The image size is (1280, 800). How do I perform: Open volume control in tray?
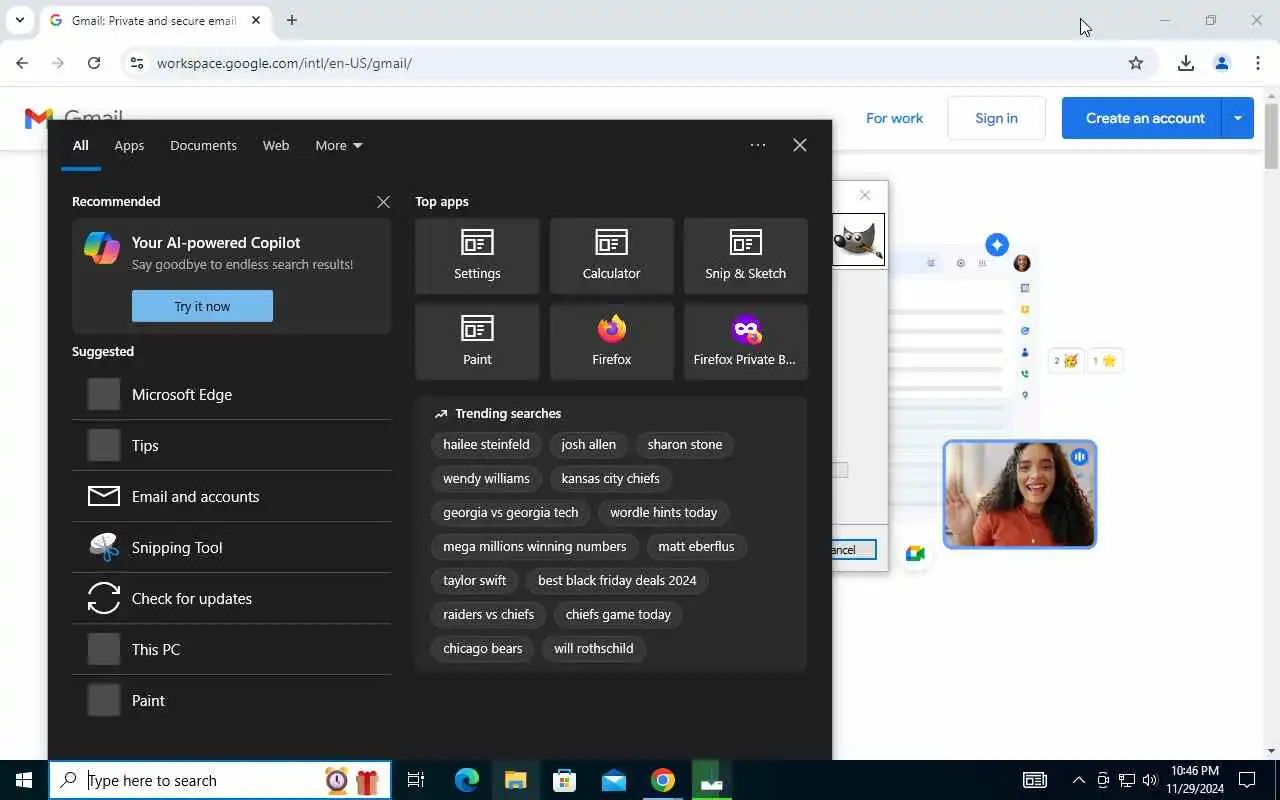1149,780
